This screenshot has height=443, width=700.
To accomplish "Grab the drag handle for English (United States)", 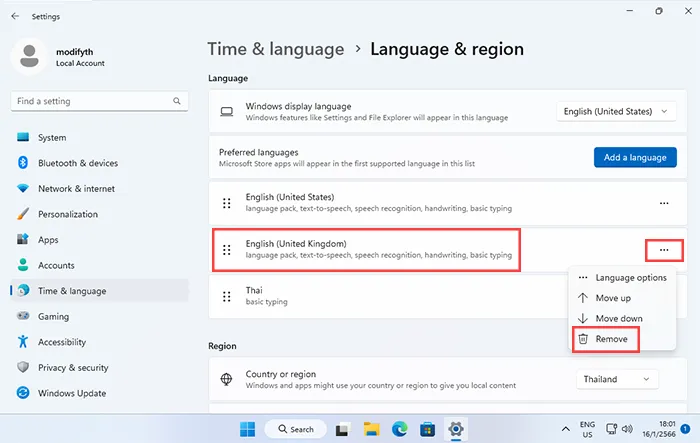I will pos(227,203).
